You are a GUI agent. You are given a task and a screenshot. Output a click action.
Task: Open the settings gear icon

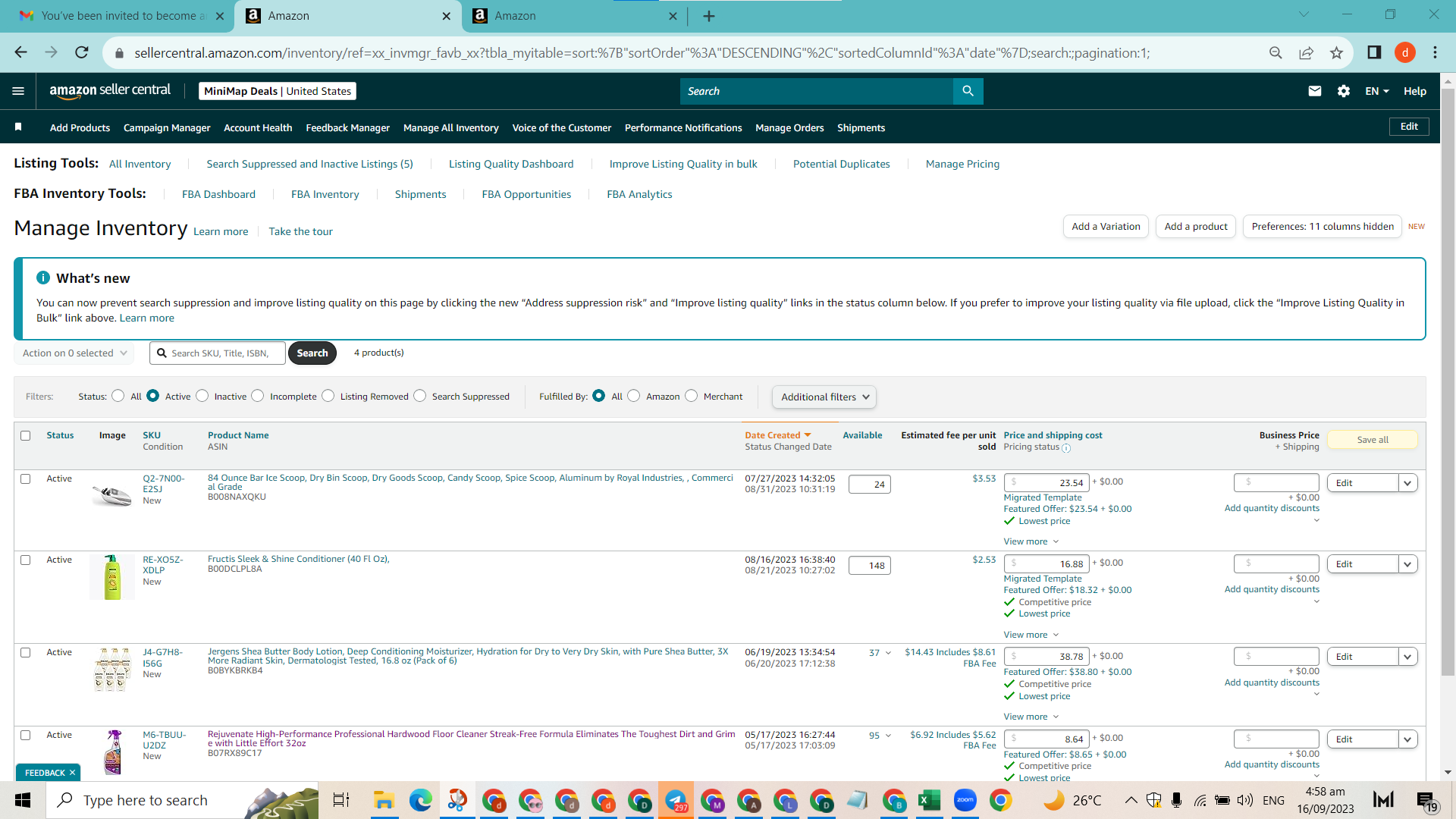pos(1344,91)
